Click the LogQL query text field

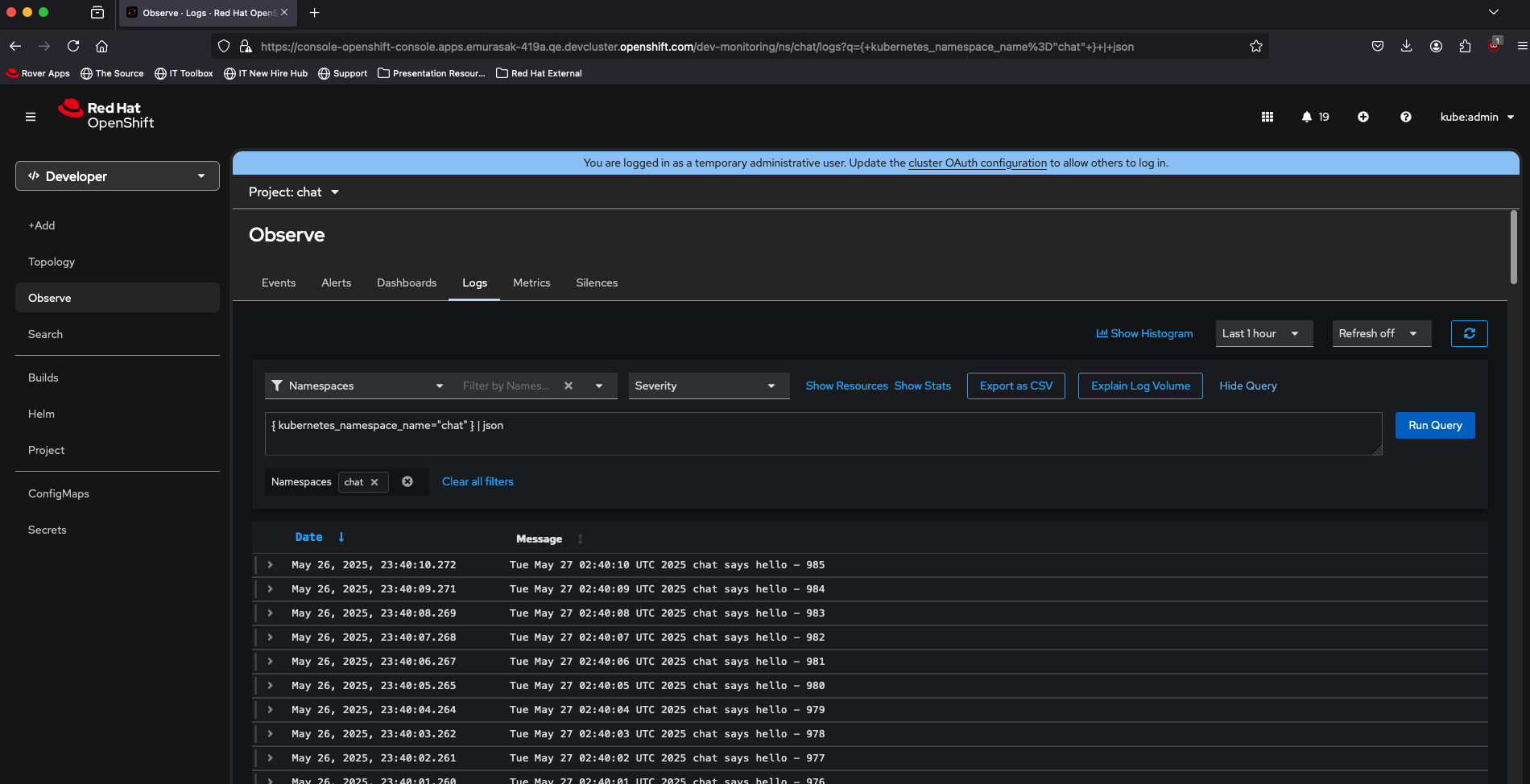click(x=821, y=434)
